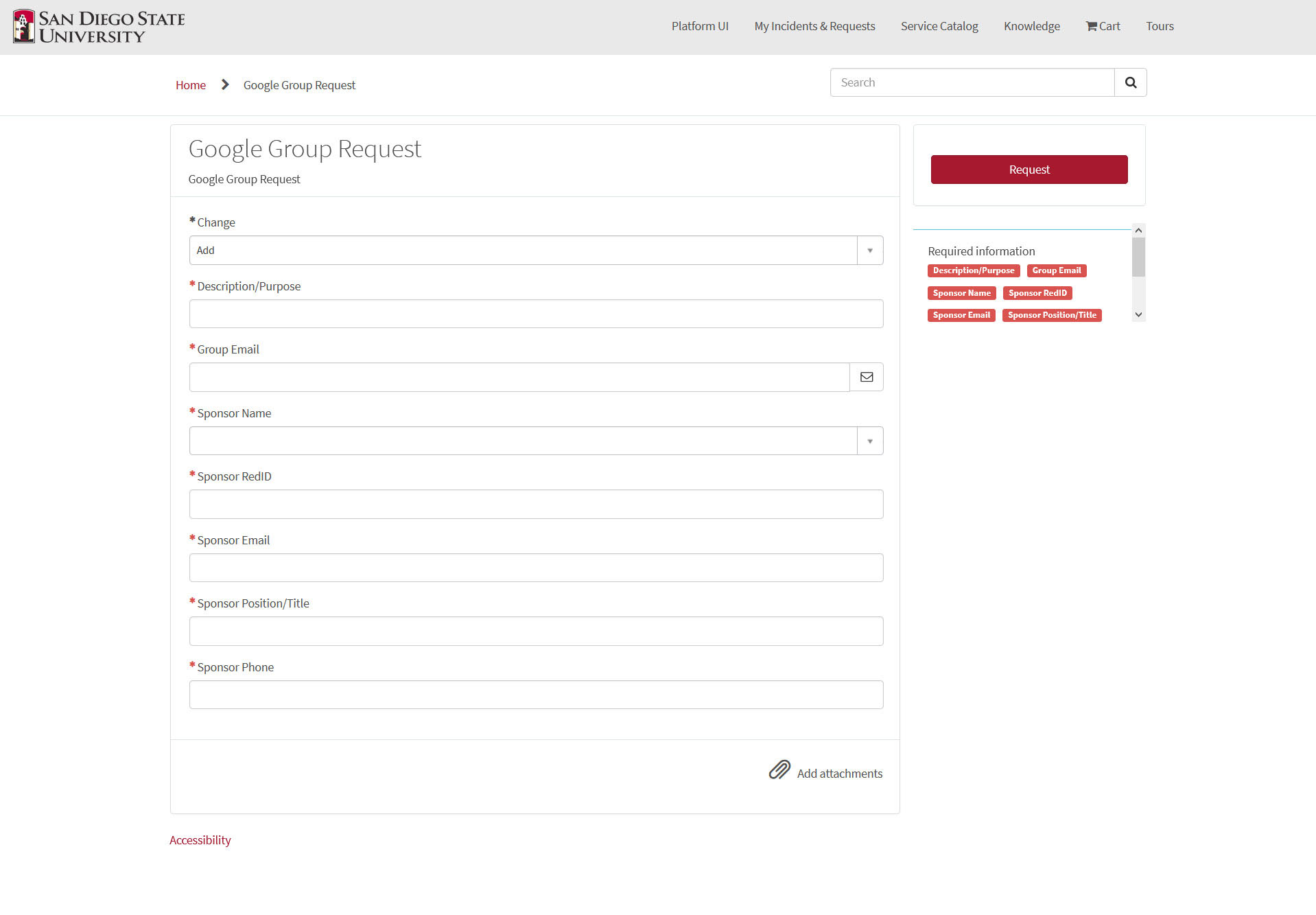Image resolution: width=1316 pixels, height=915 pixels.
Task: Click the Sponsor Email required tag
Action: coord(961,315)
